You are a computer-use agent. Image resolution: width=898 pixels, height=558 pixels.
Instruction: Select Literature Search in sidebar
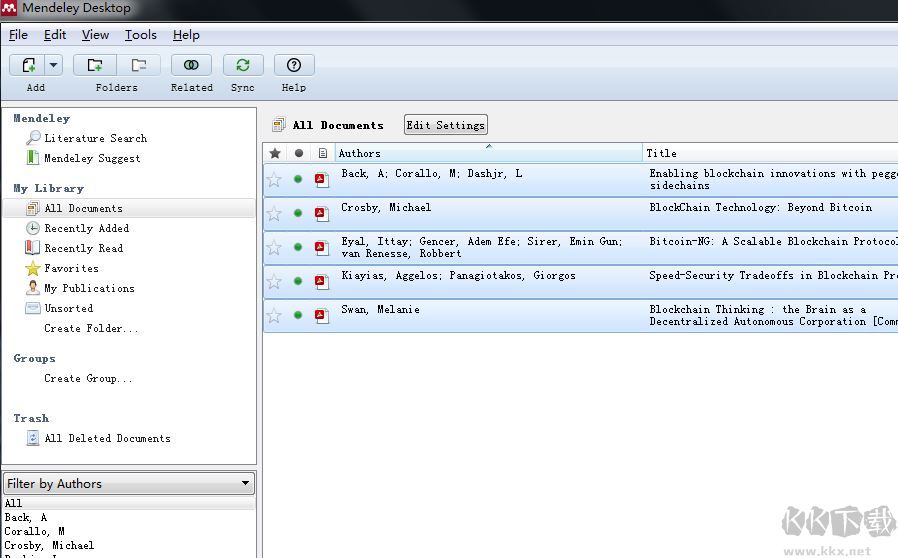95,138
